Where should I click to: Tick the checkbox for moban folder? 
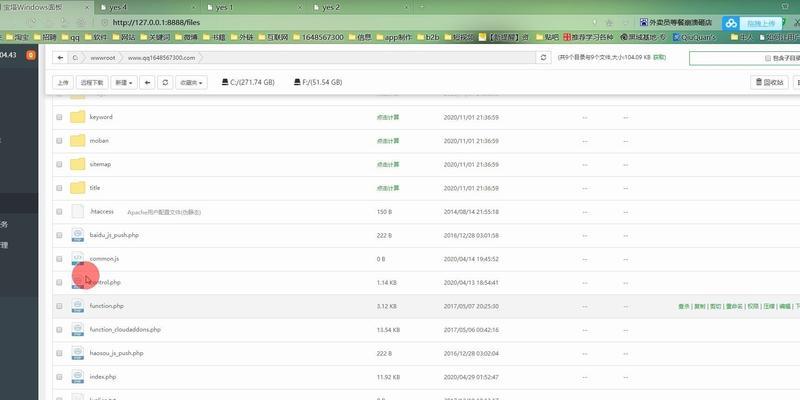tap(59, 141)
